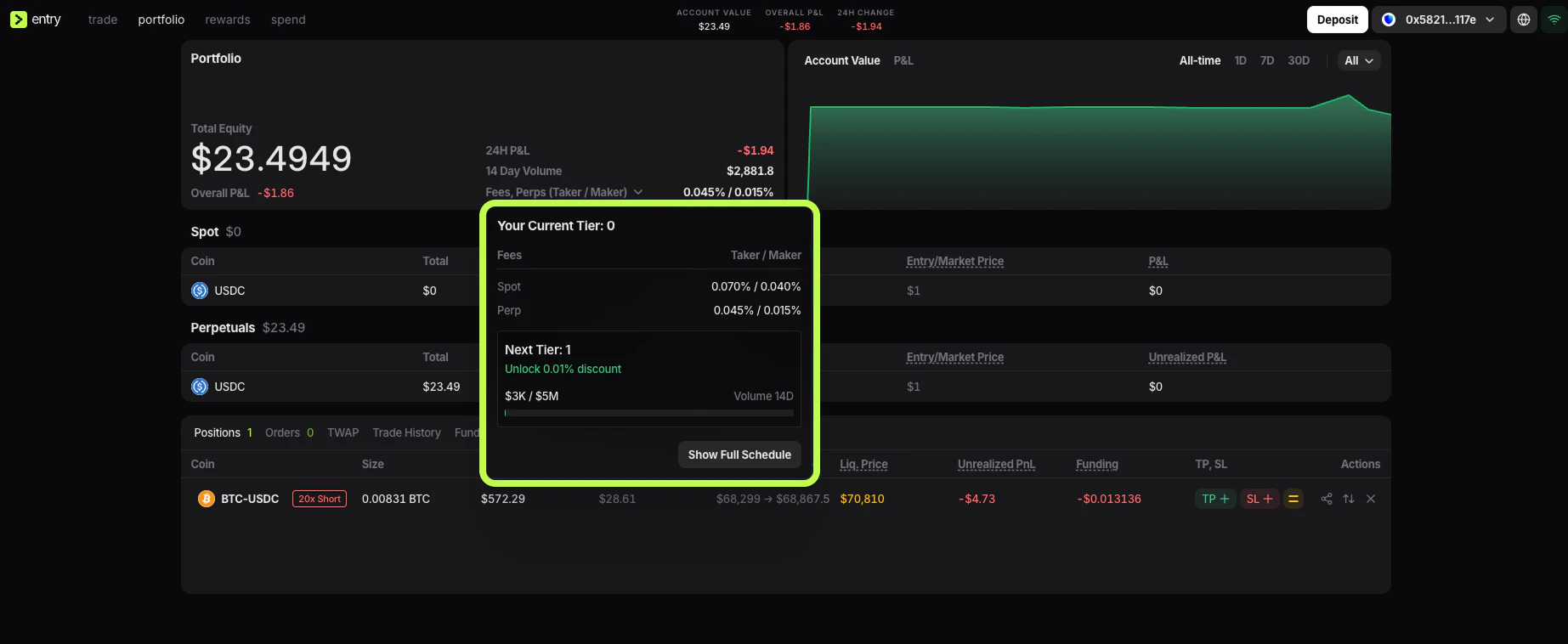The image size is (1568, 644).
Task: Click the Funding column header
Action: coord(1097,464)
